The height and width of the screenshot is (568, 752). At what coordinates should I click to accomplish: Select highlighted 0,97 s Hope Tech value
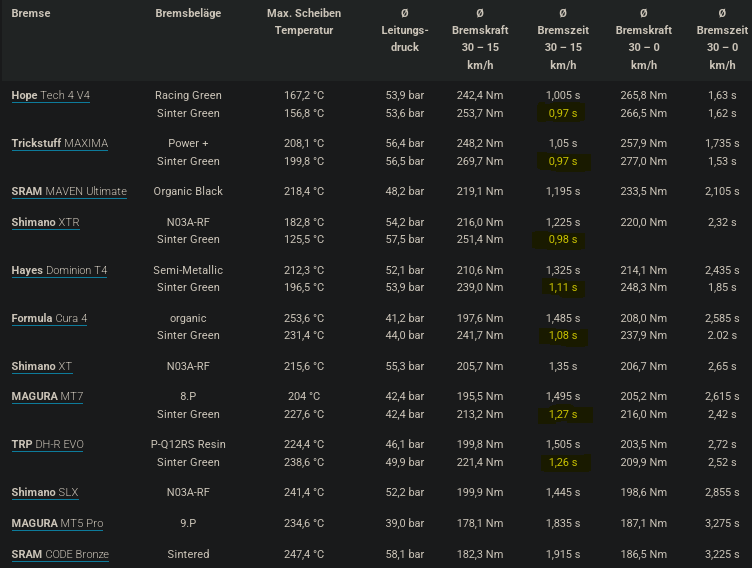[563, 113]
